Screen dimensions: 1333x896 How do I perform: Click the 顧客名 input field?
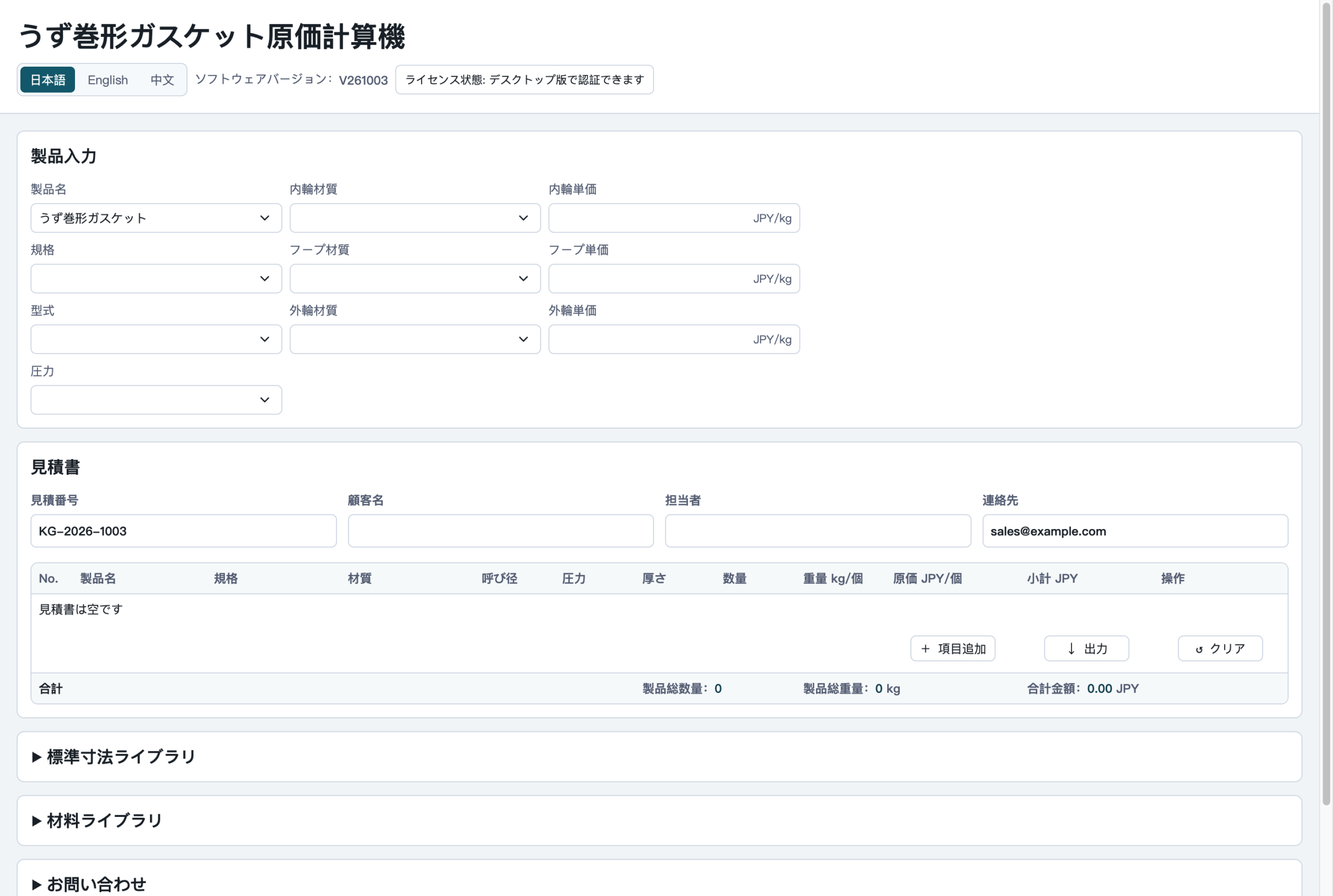500,531
